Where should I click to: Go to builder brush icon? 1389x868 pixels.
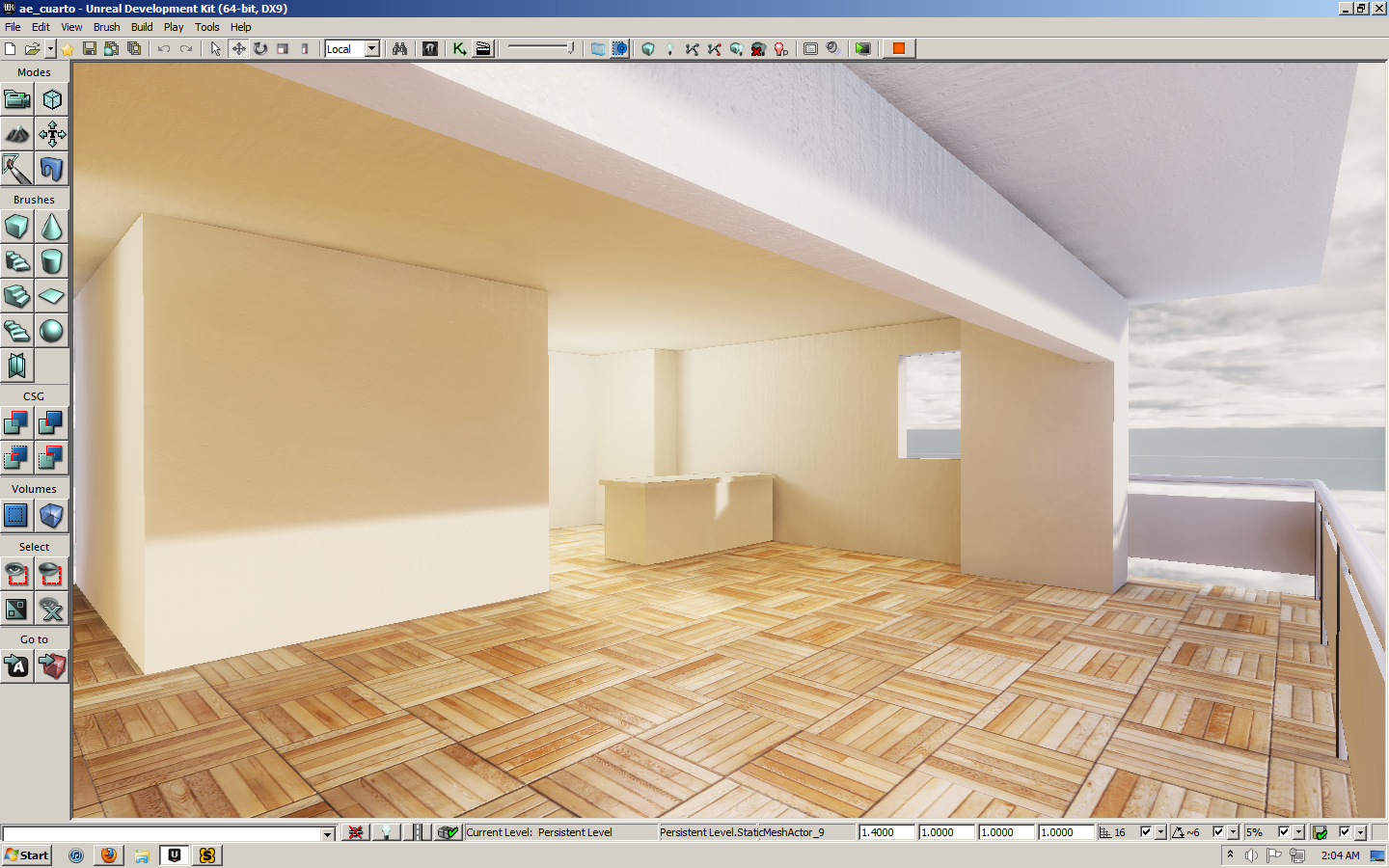pos(52,666)
